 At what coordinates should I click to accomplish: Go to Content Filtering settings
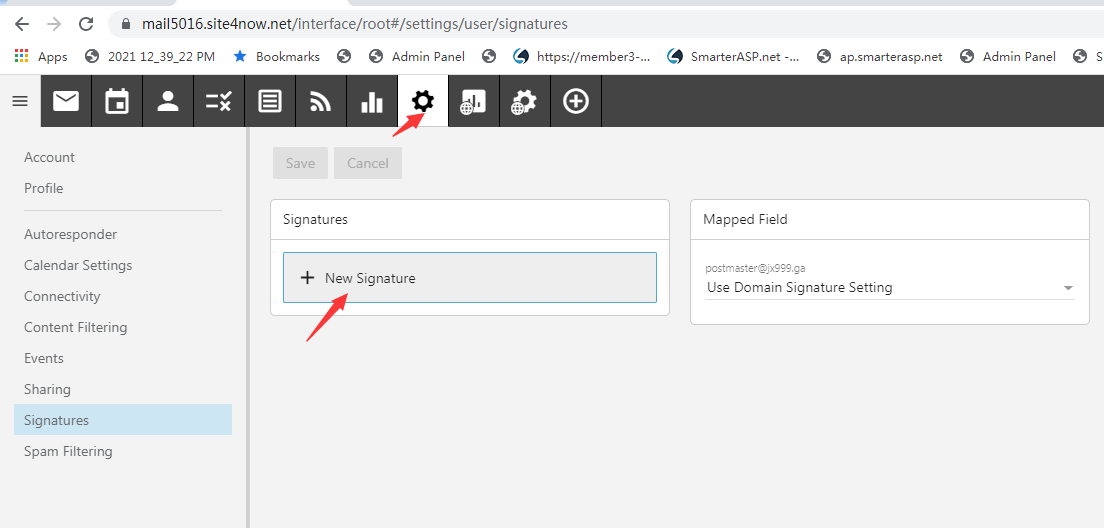(75, 327)
